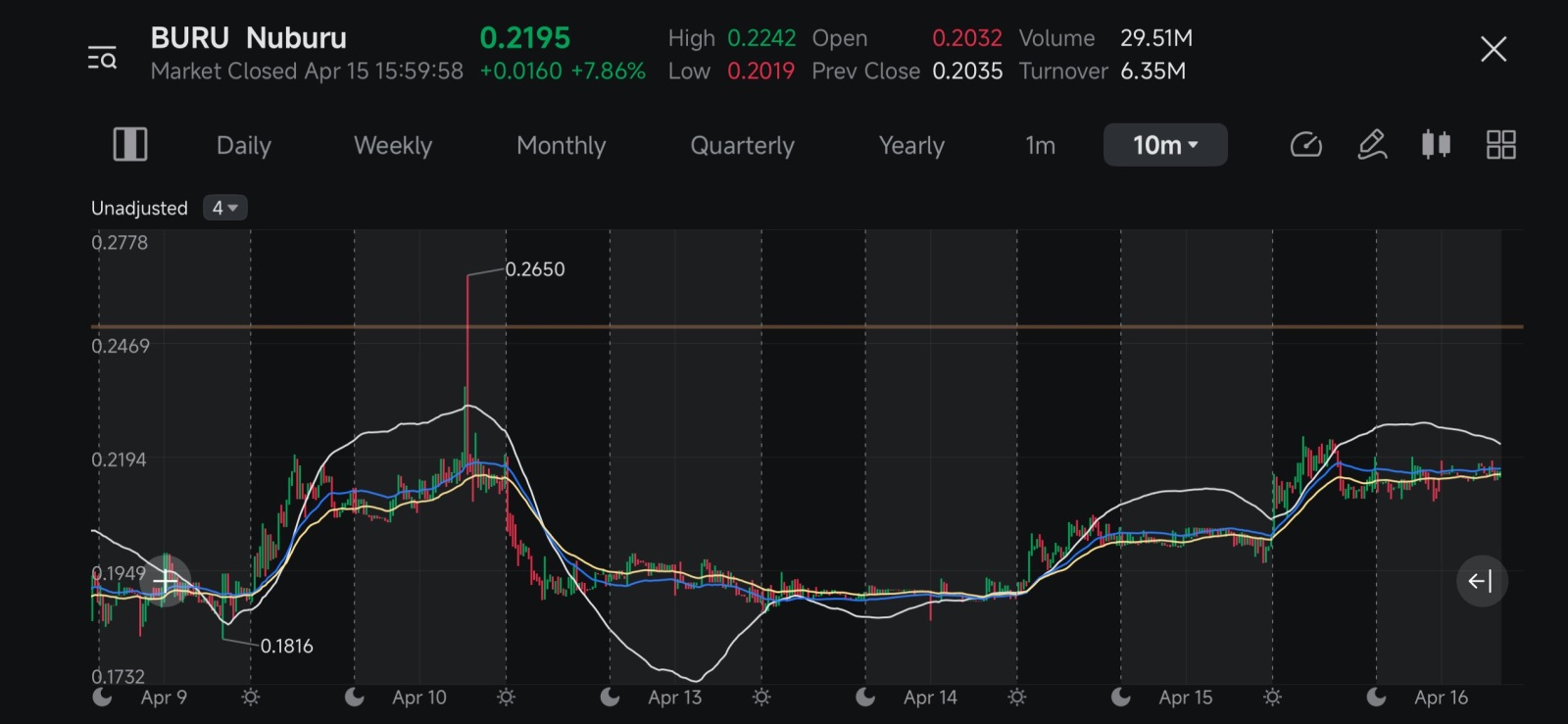This screenshot has height=724, width=1568.
Task: Tap the BURU Nuburu ticker title
Action: point(248,38)
